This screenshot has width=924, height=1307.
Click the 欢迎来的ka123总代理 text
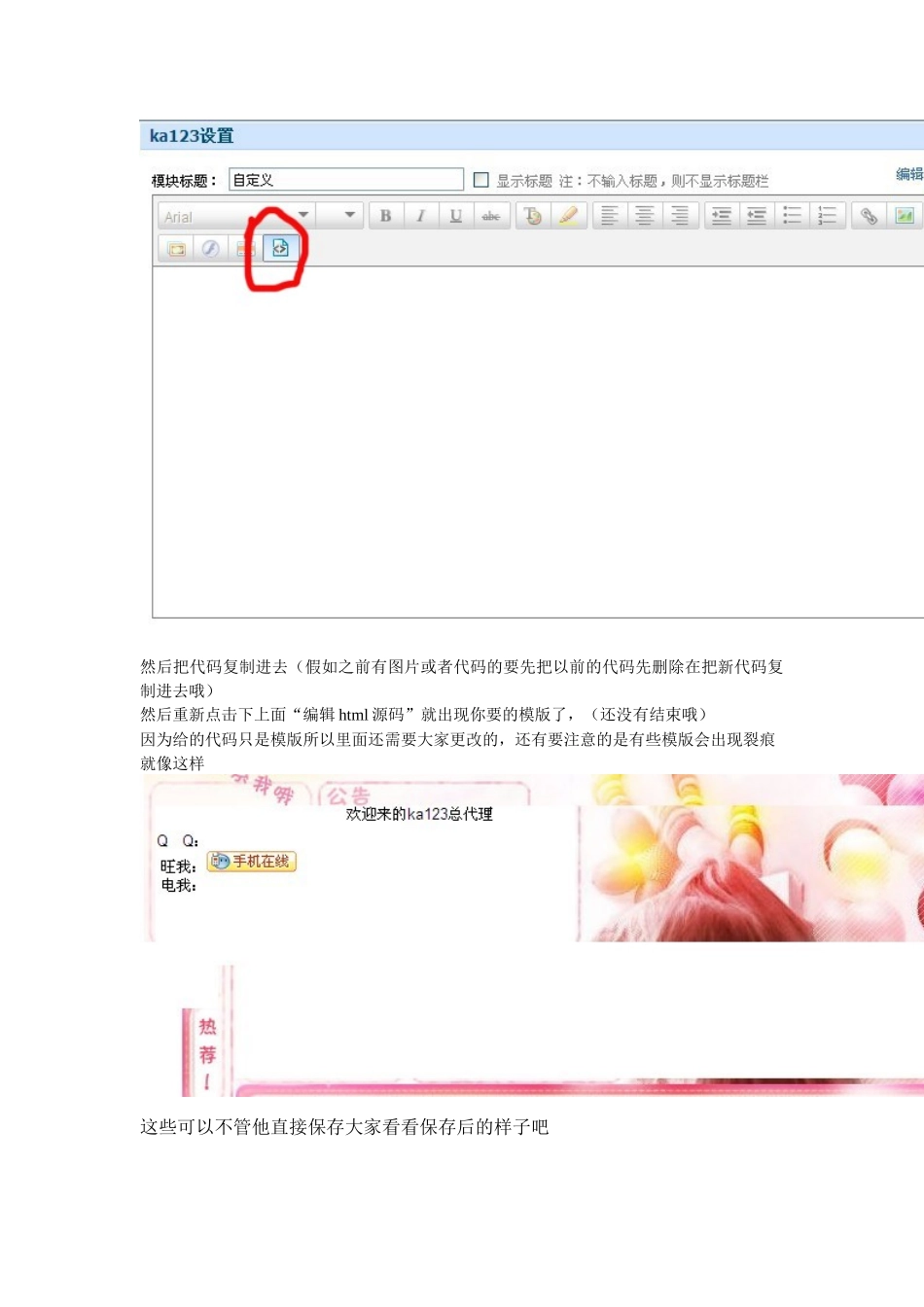(x=419, y=814)
